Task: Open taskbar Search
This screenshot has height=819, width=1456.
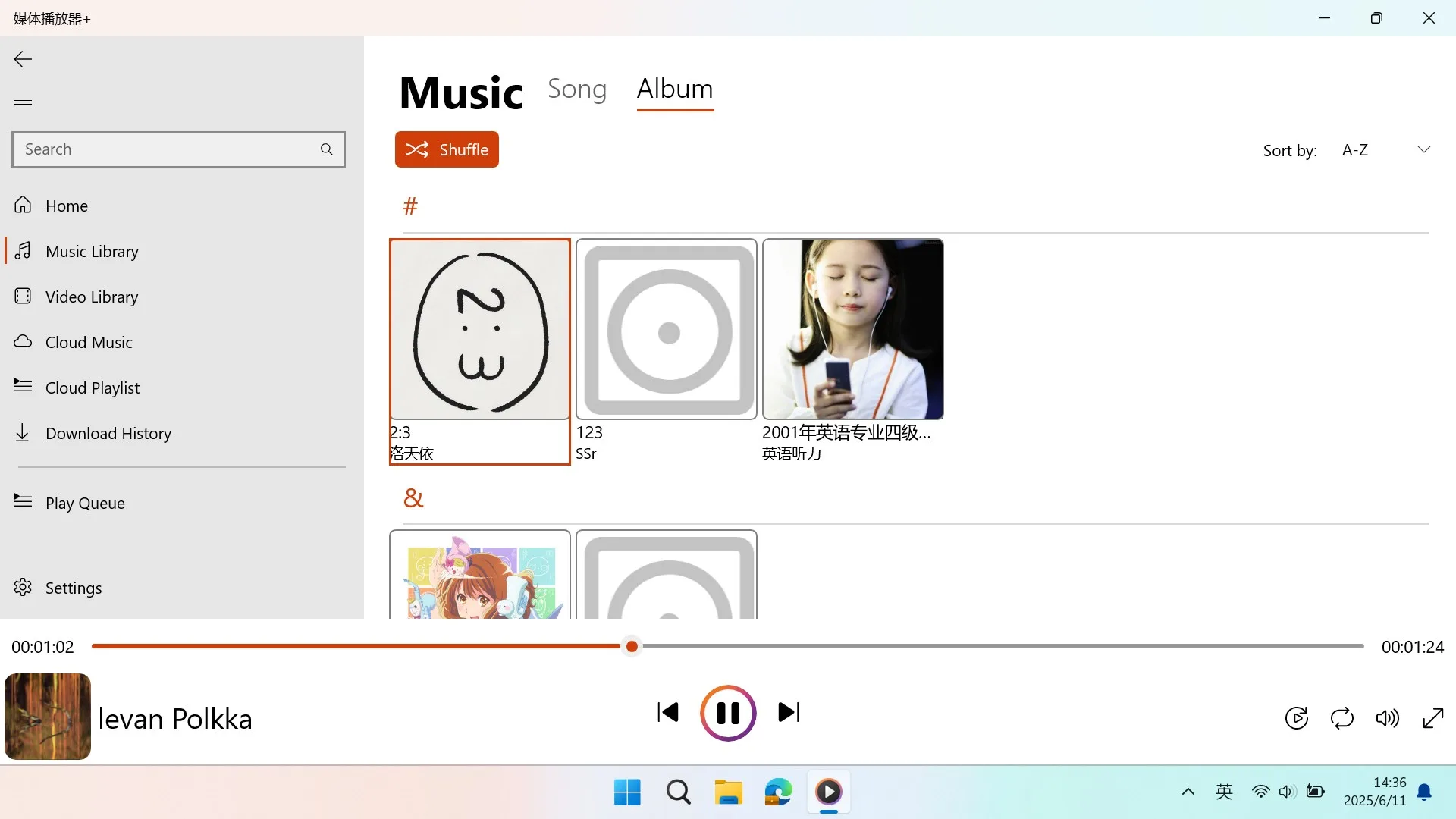Action: click(679, 792)
